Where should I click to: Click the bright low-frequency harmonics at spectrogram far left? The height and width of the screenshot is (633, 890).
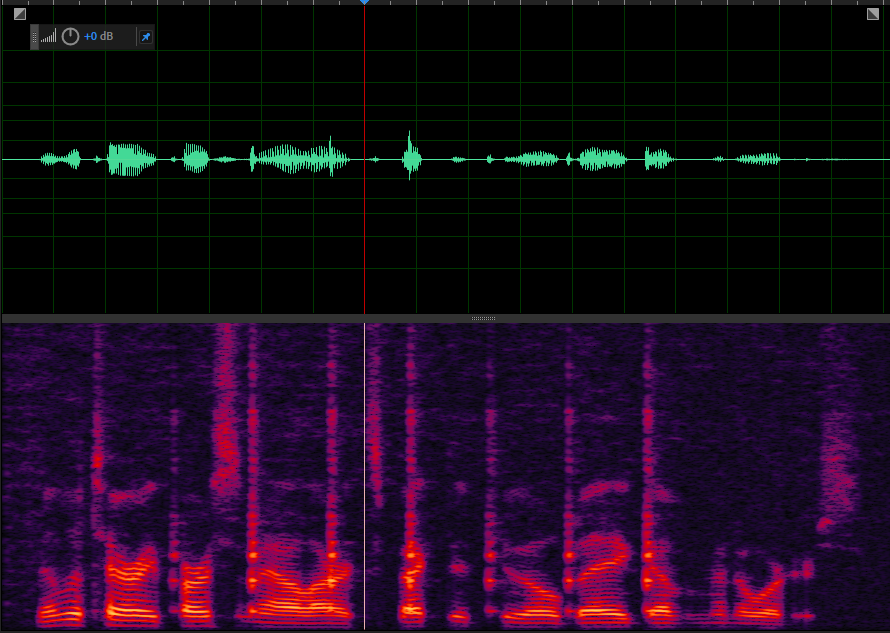pyautogui.click(x=58, y=600)
